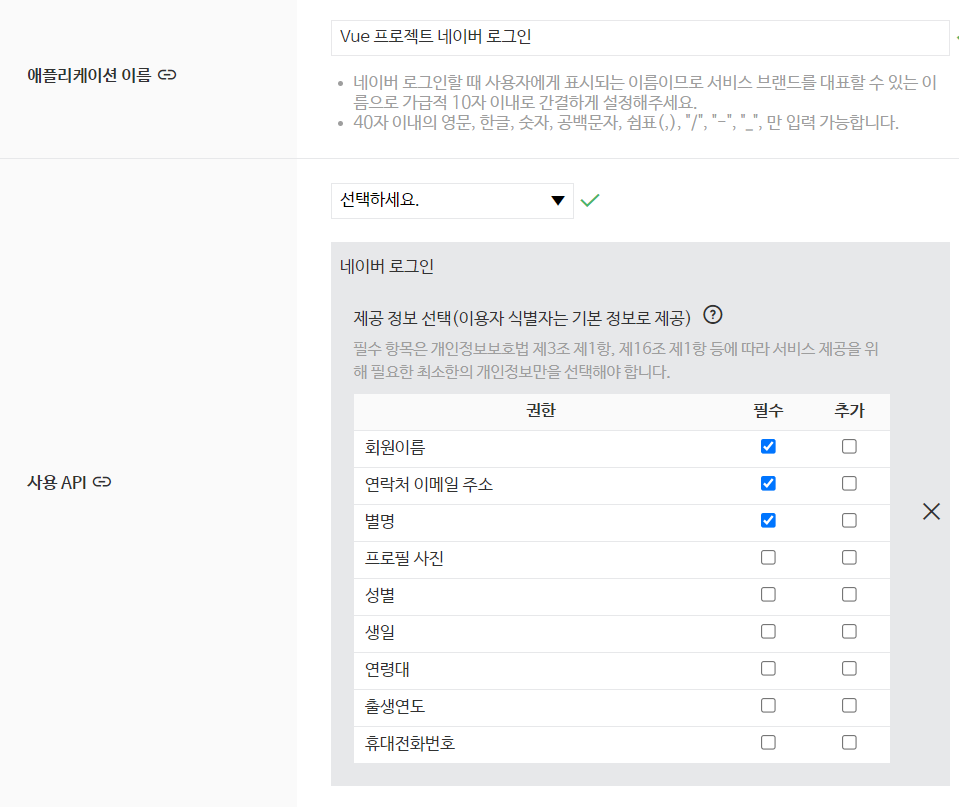959x807 pixels.
Task: Click the 네이버 로그인 section title
Action: [x=387, y=267]
